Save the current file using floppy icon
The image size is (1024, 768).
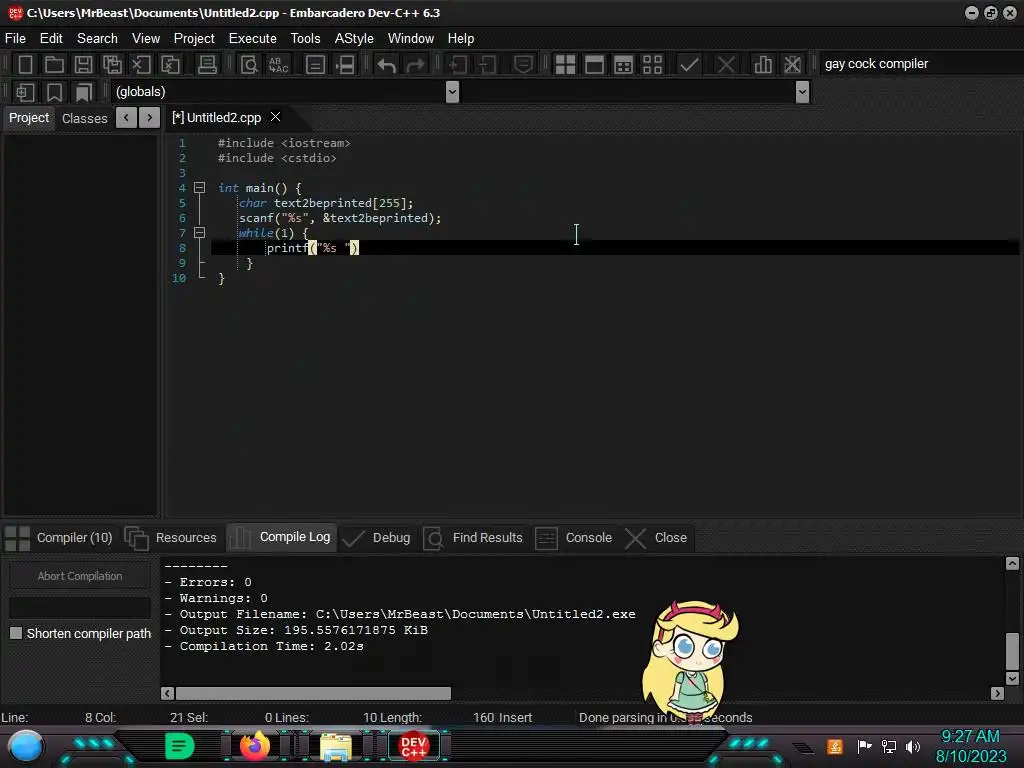(83, 64)
